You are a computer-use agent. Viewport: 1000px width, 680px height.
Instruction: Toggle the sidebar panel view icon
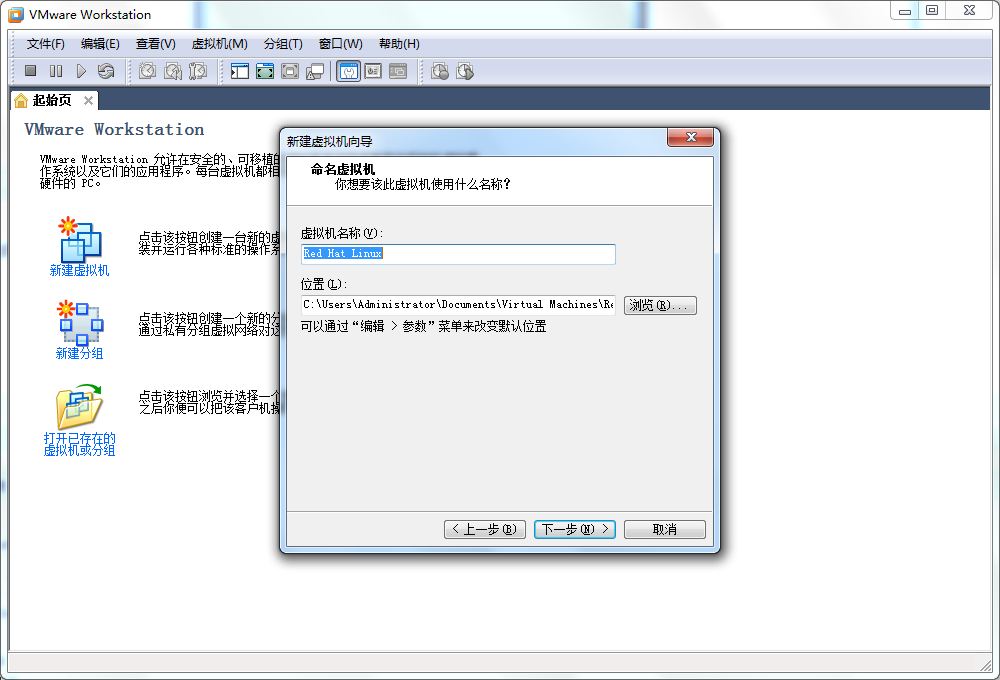coord(240,71)
